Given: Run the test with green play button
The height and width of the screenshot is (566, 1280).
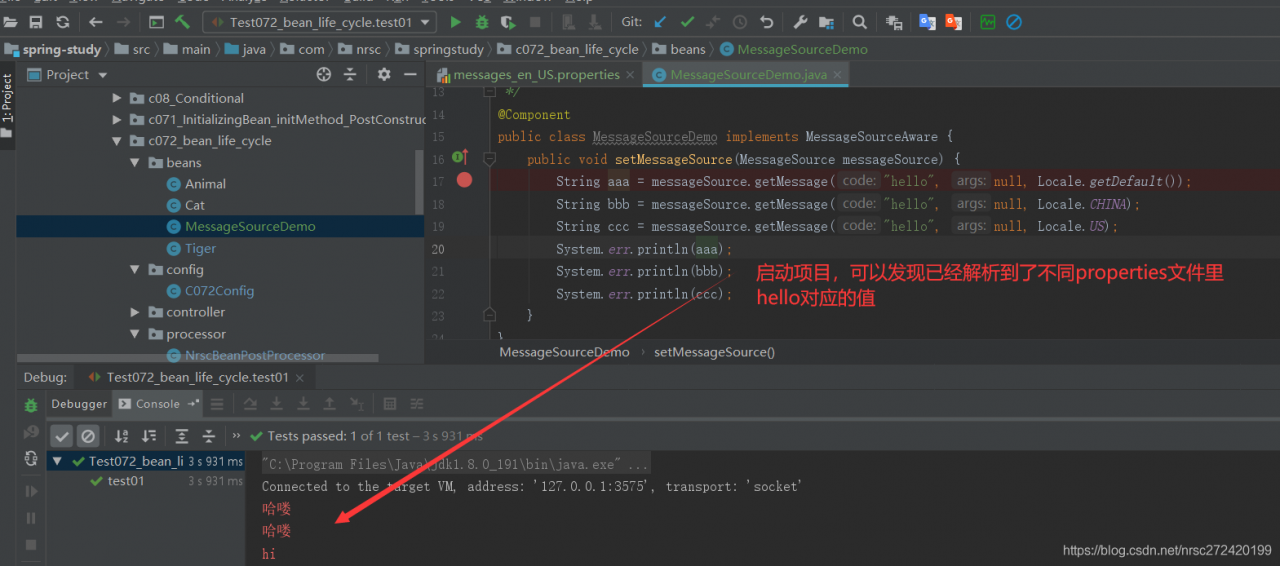Looking at the screenshot, I should (456, 21).
